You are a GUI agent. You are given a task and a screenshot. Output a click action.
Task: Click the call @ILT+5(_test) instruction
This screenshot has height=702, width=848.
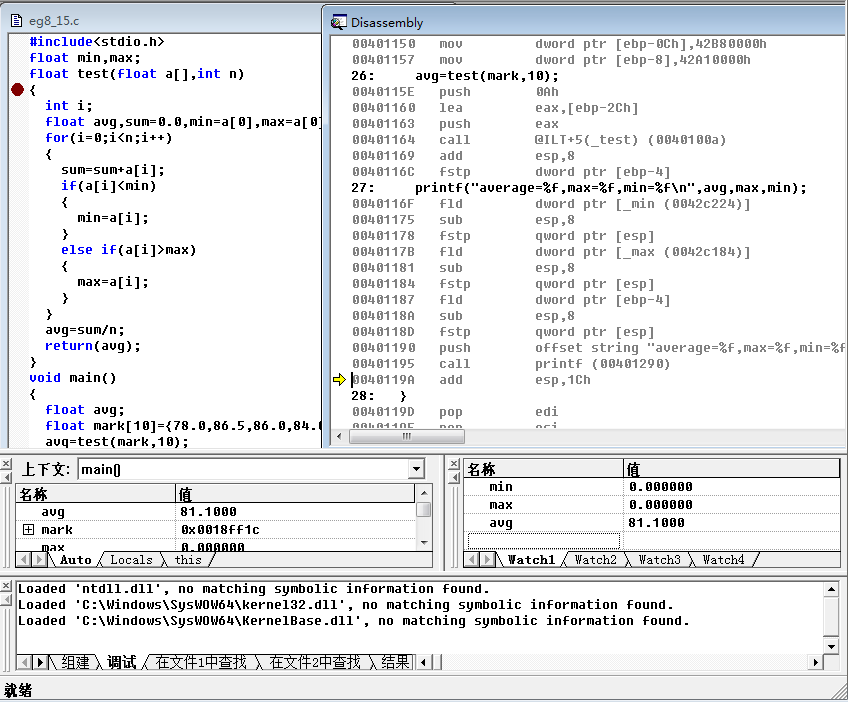539,140
